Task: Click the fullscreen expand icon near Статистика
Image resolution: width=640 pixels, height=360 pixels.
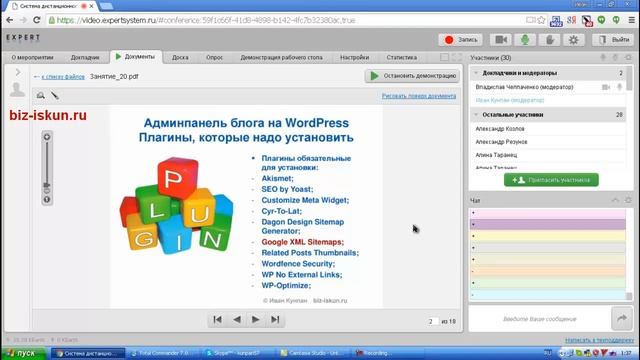Action: [x=457, y=58]
